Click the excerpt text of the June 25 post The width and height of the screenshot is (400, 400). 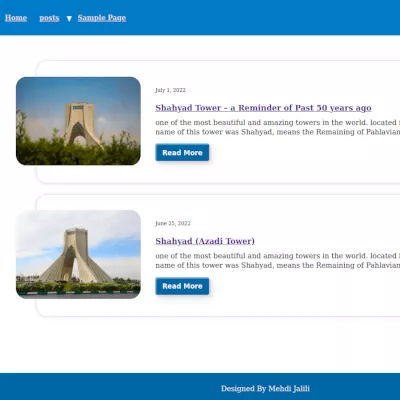point(277,261)
